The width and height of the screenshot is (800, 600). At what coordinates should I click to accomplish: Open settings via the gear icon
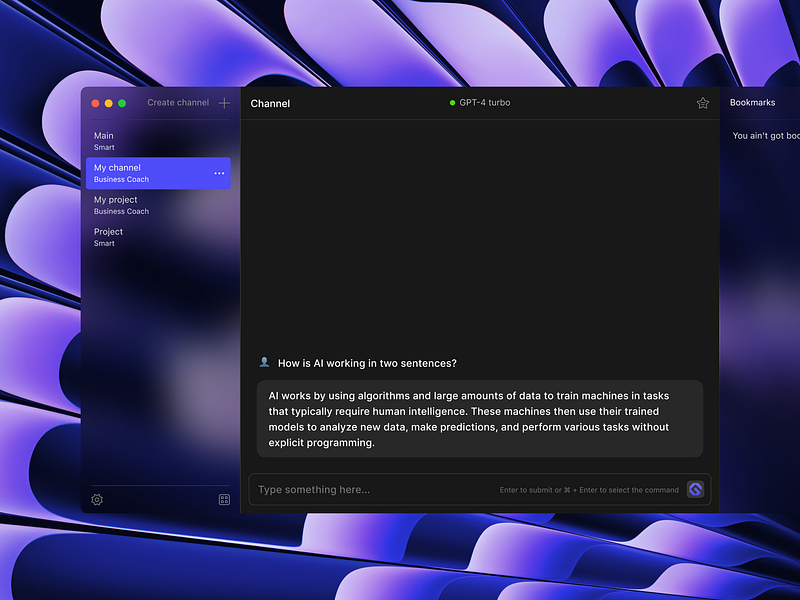click(97, 499)
